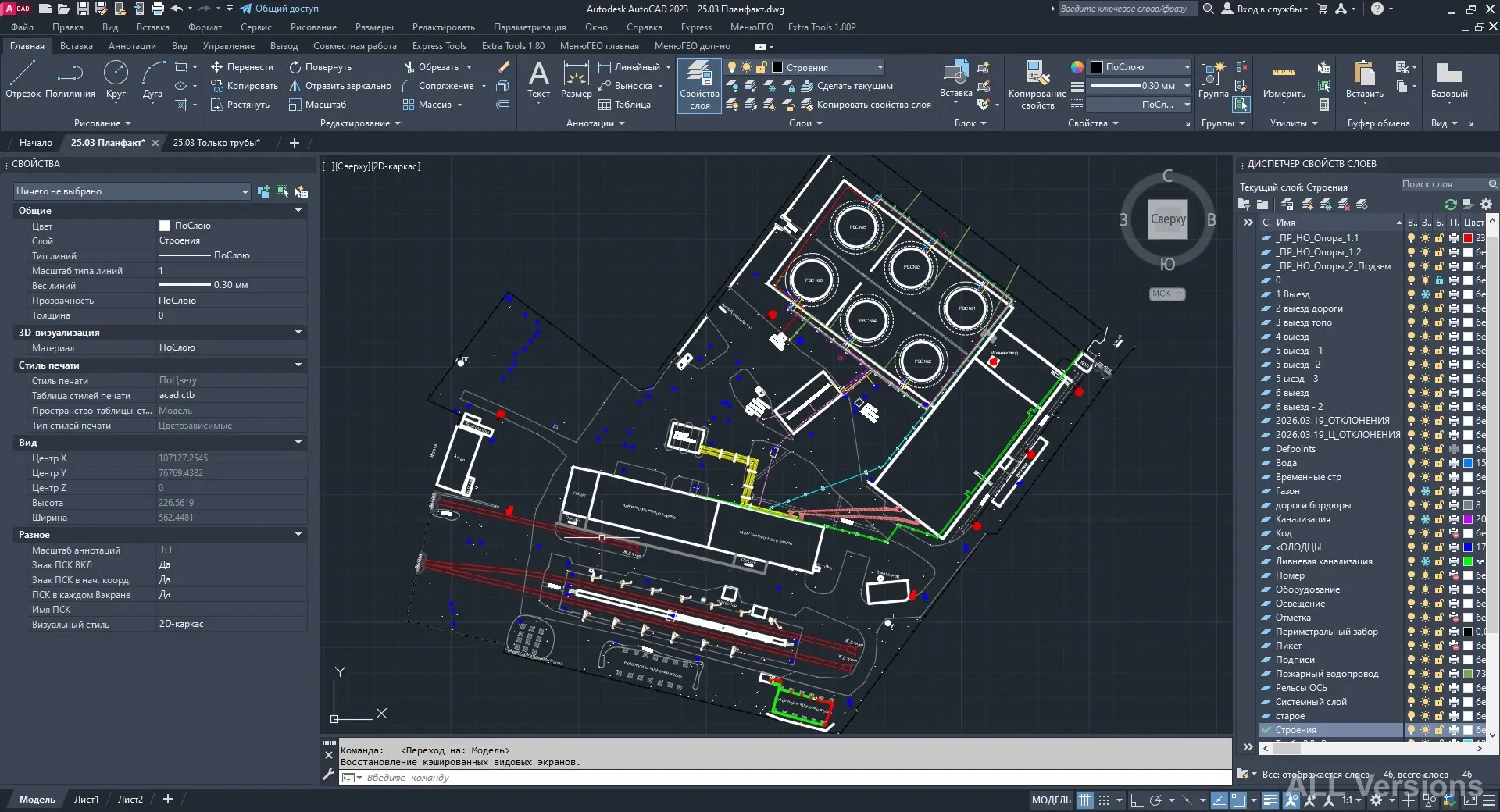Select the Круг circle tool
The image size is (1500, 812).
pos(116,80)
